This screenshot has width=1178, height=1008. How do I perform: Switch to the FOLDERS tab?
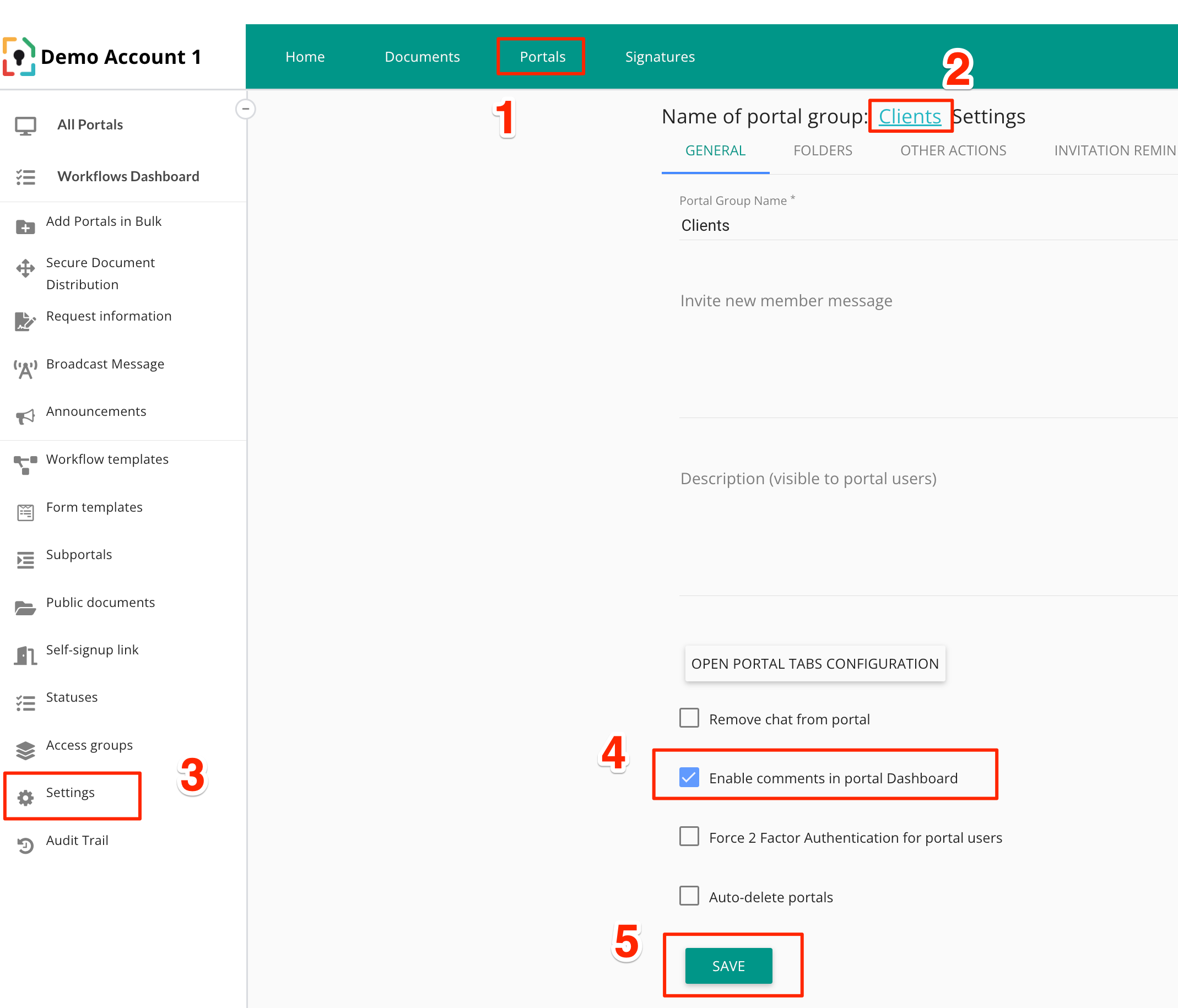(823, 150)
